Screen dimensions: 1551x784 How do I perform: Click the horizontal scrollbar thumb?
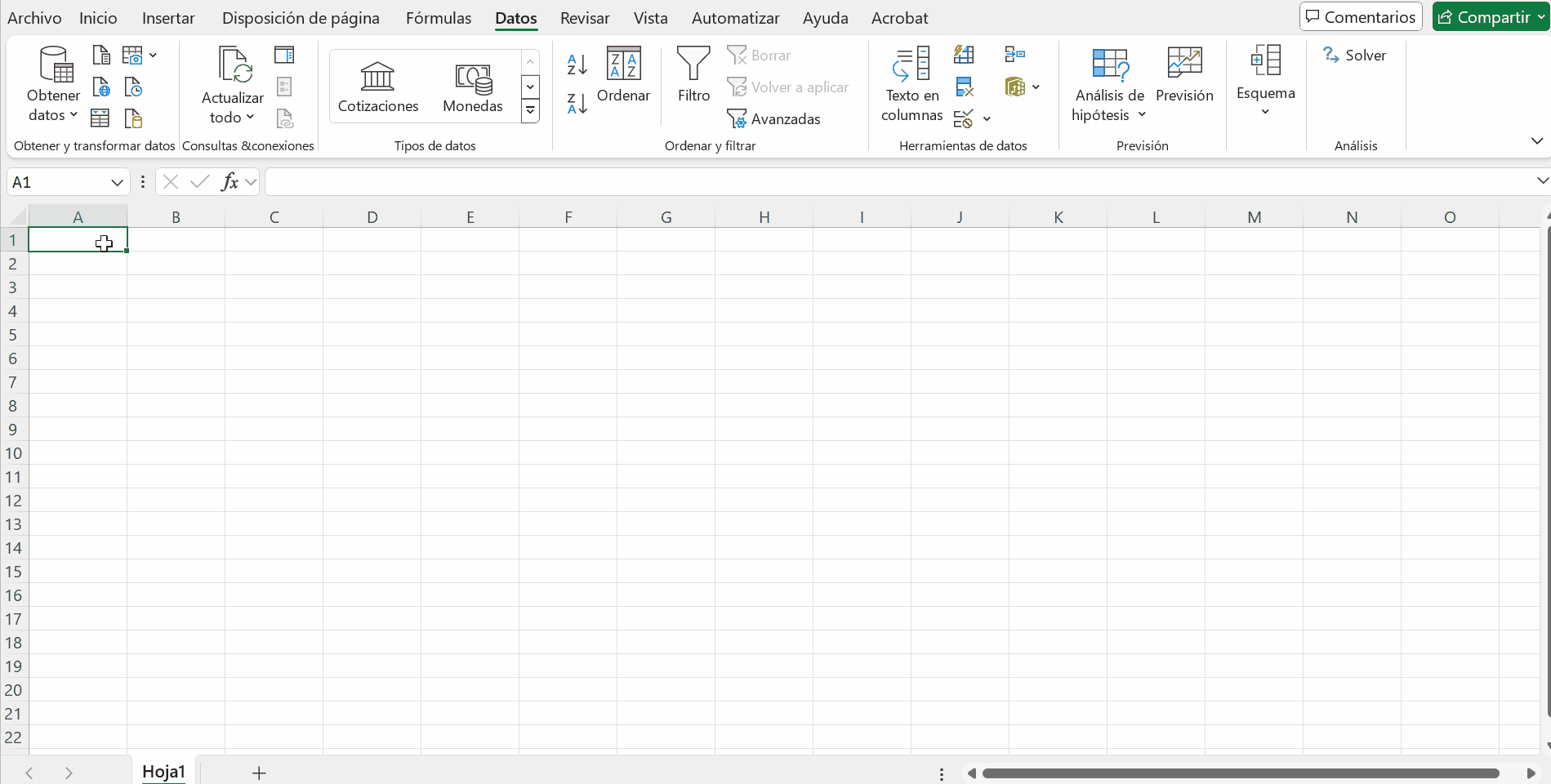coord(1240,773)
